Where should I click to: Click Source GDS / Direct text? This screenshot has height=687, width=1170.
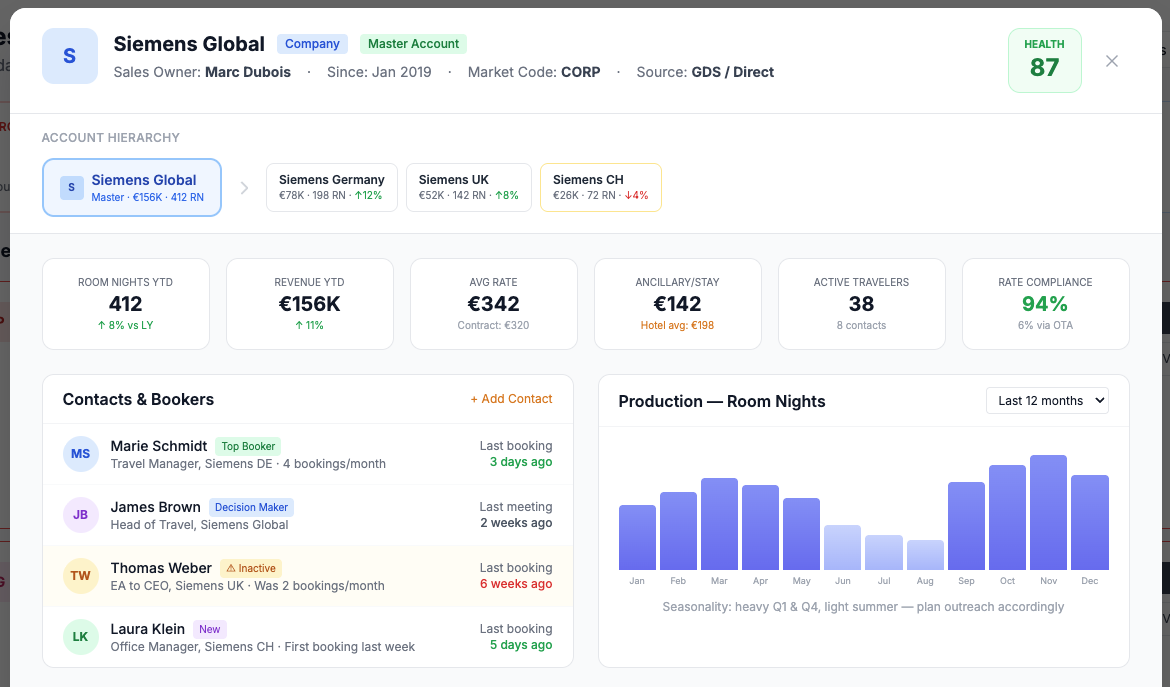tap(705, 72)
